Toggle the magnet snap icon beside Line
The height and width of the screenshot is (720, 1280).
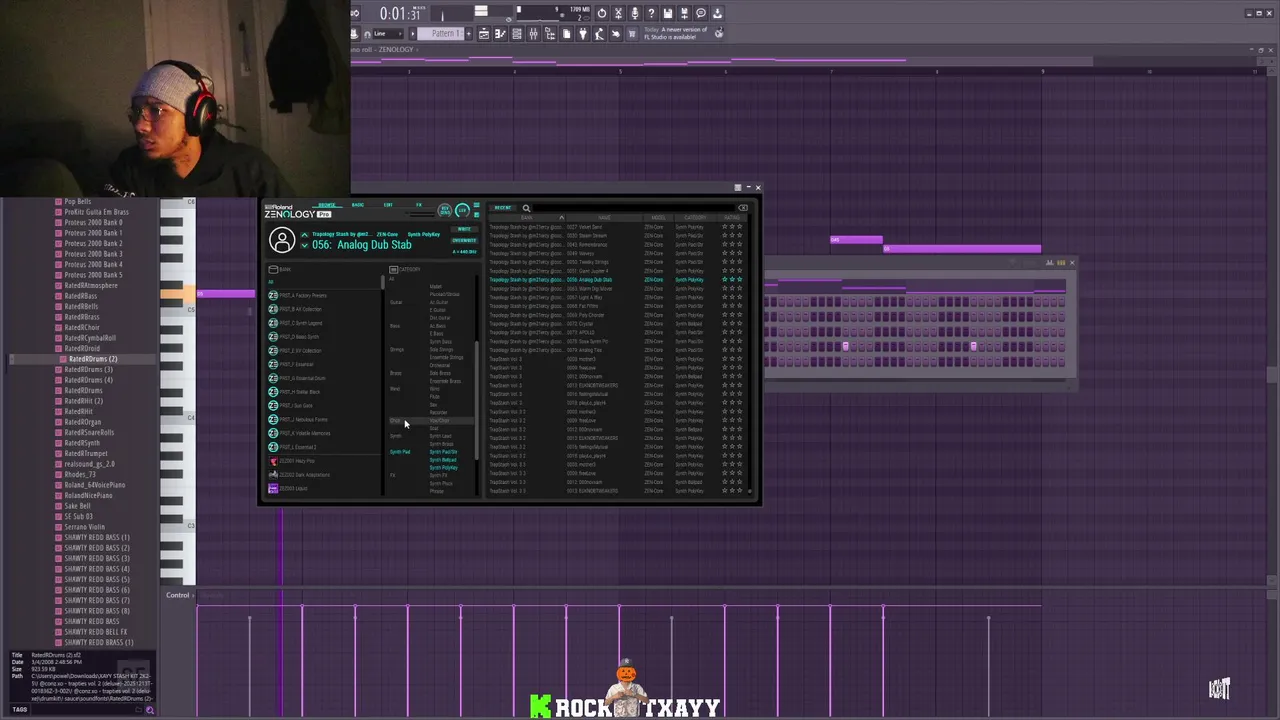(x=368, y=34)
